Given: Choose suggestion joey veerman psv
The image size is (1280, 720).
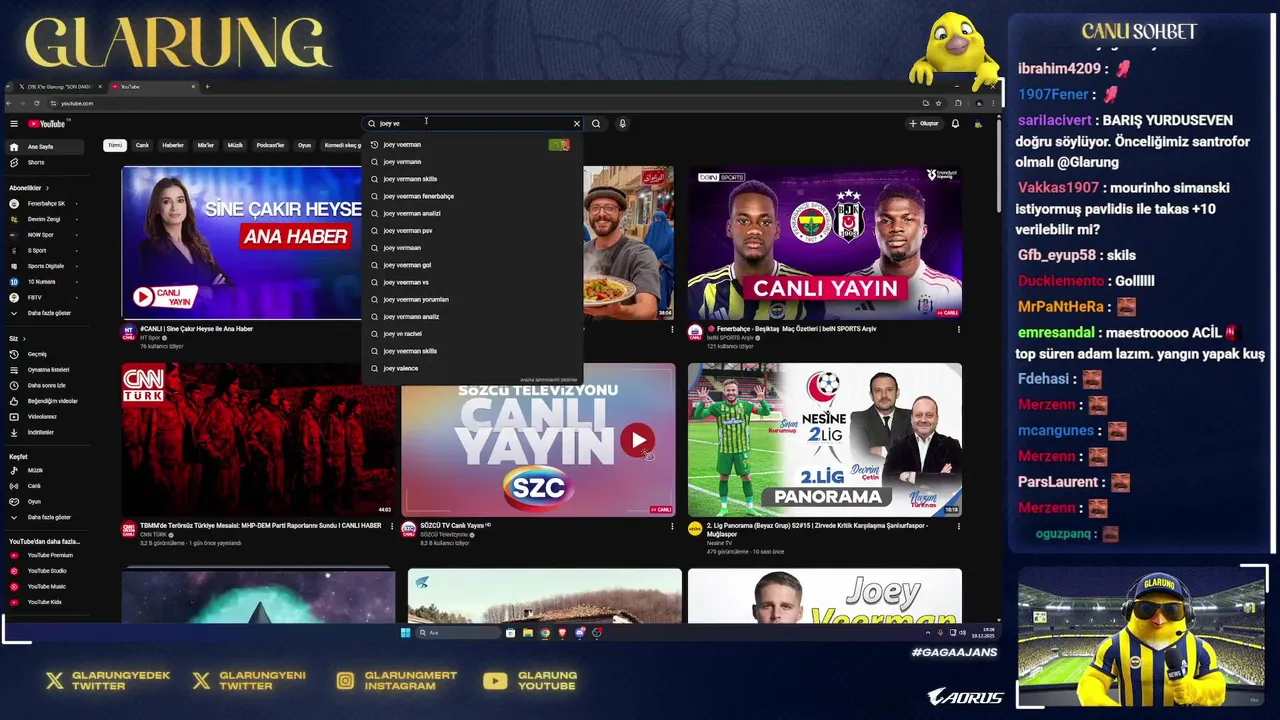Looking at the screenshot, I should [x=472, y=231].
